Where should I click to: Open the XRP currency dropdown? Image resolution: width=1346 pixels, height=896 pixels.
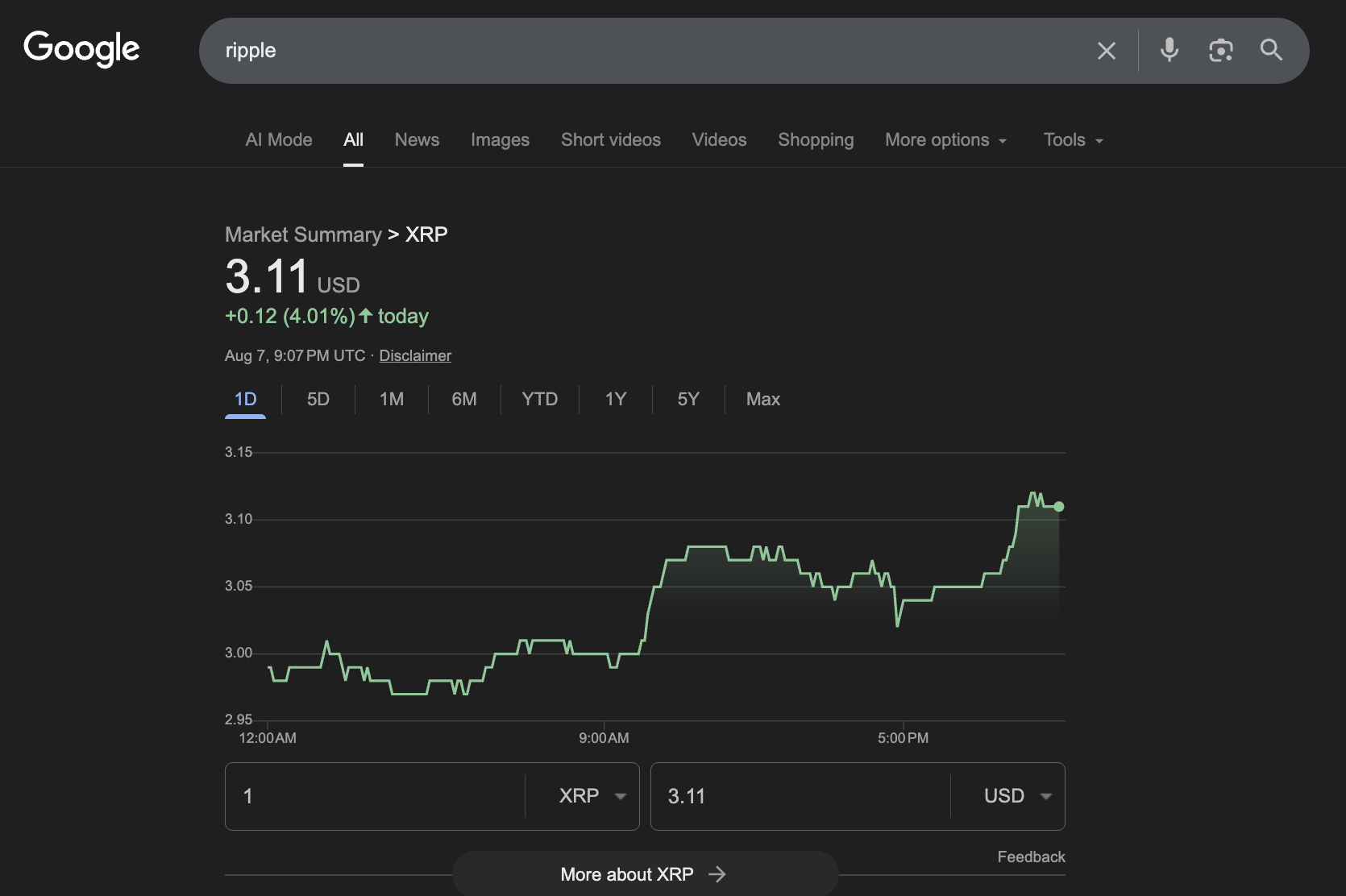tap(592, 796)
